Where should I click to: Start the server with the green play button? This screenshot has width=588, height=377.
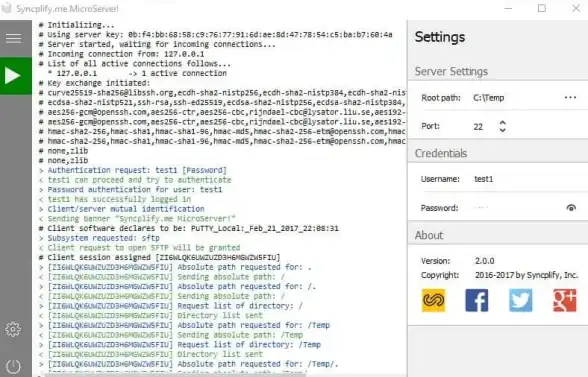16,76
